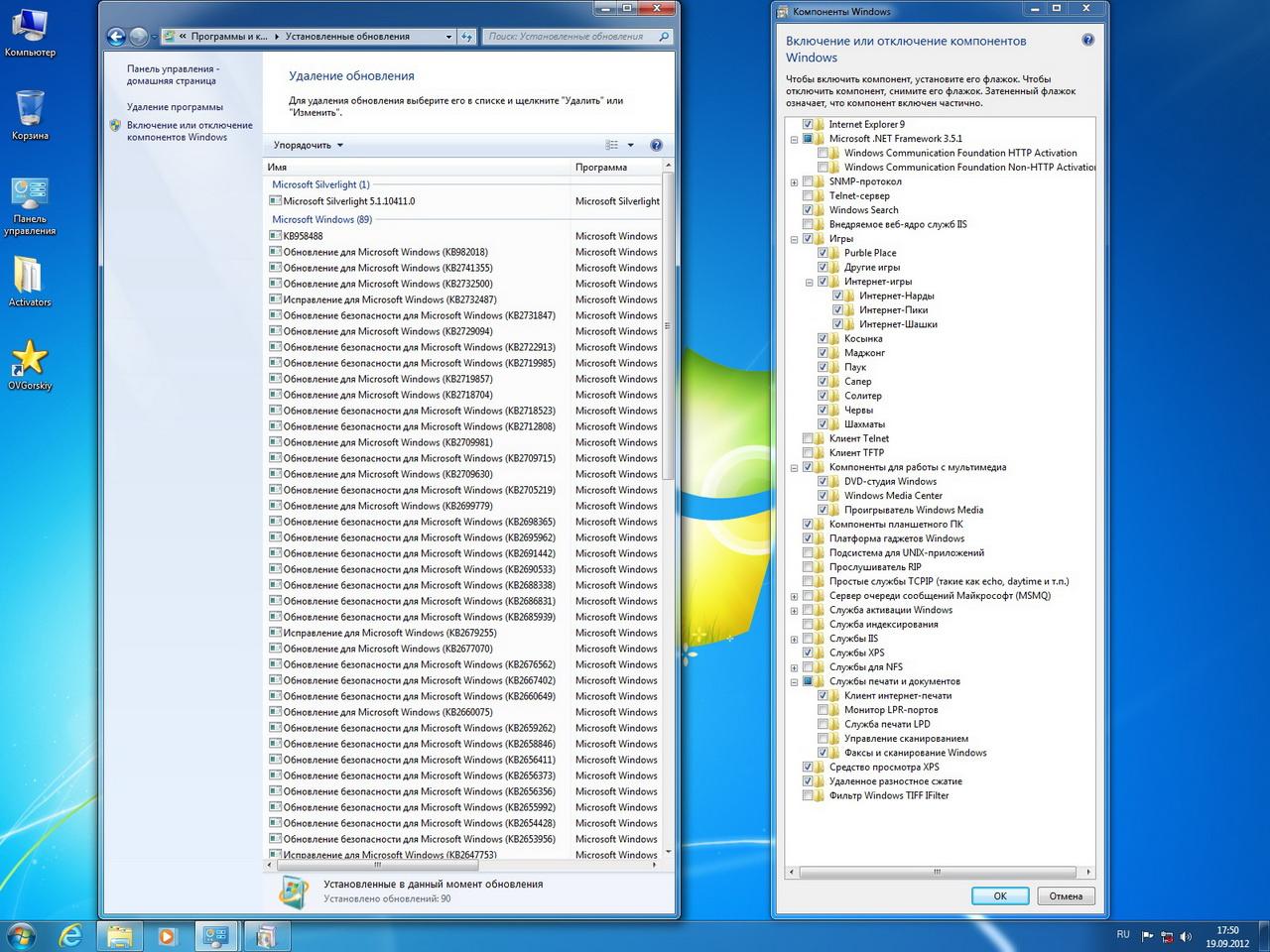Open the Упорядочить dropdown menu
The image size is (1270, 952).
[x=308, y=145]
